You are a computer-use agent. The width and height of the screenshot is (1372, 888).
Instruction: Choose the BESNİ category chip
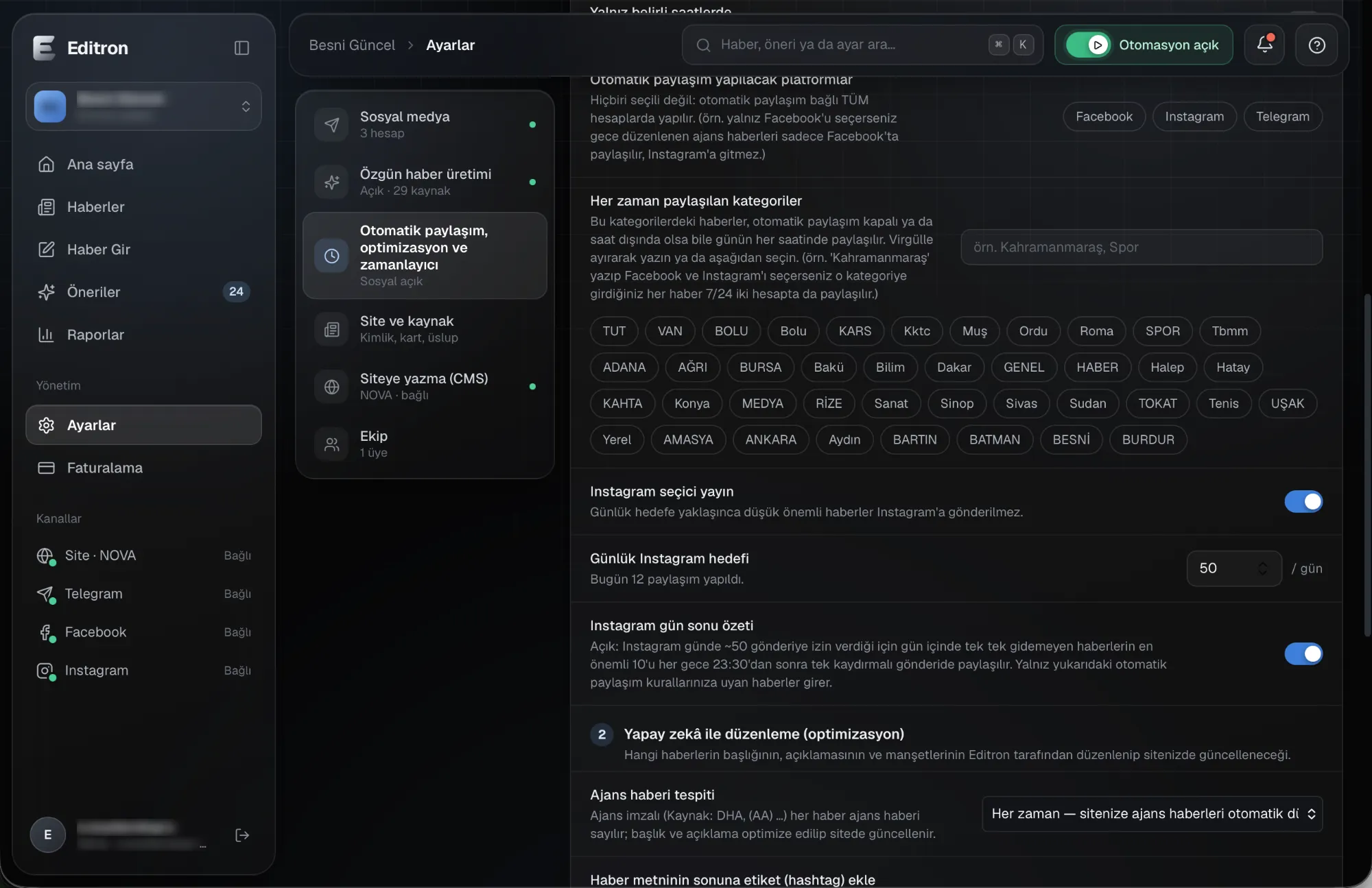pyautogui.click(x=1071, y=440)
